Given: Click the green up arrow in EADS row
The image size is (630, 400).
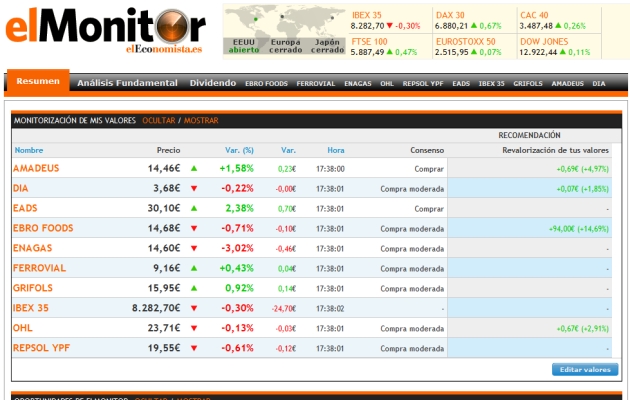Looking at the screenshot, I should [194, 208].
